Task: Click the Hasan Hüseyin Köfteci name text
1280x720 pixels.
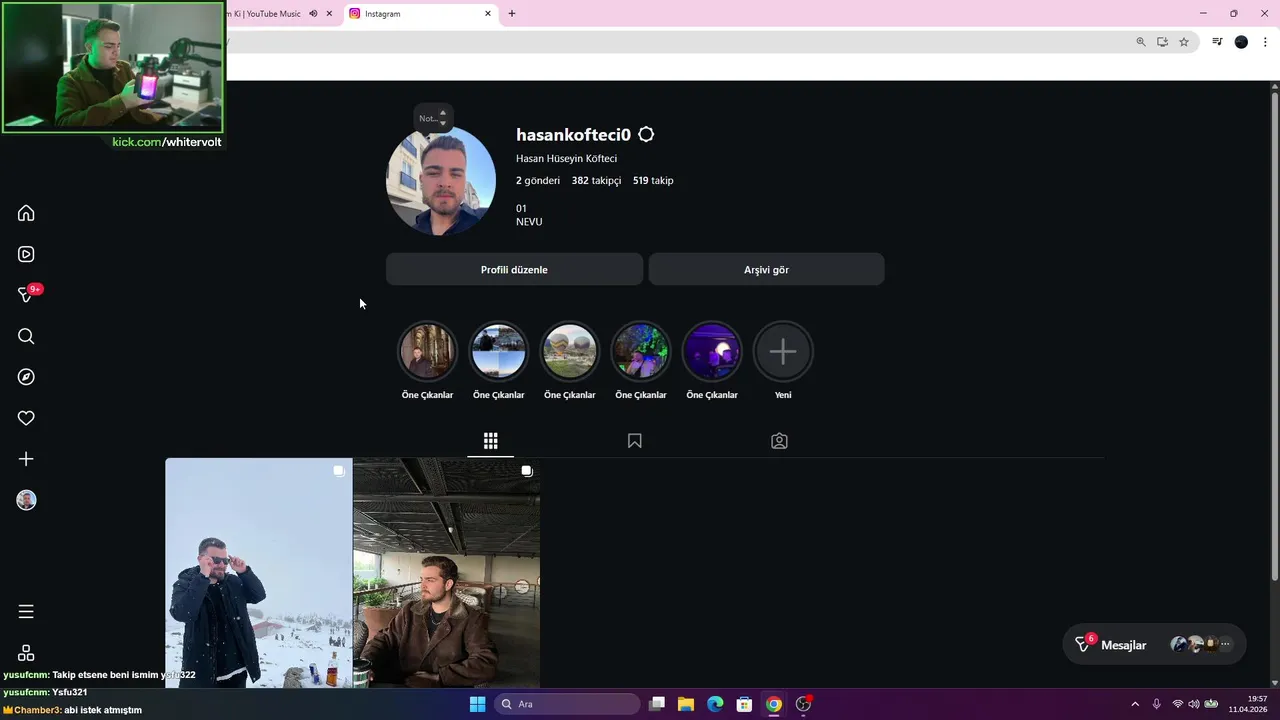Action: click(x=566, y=158)
